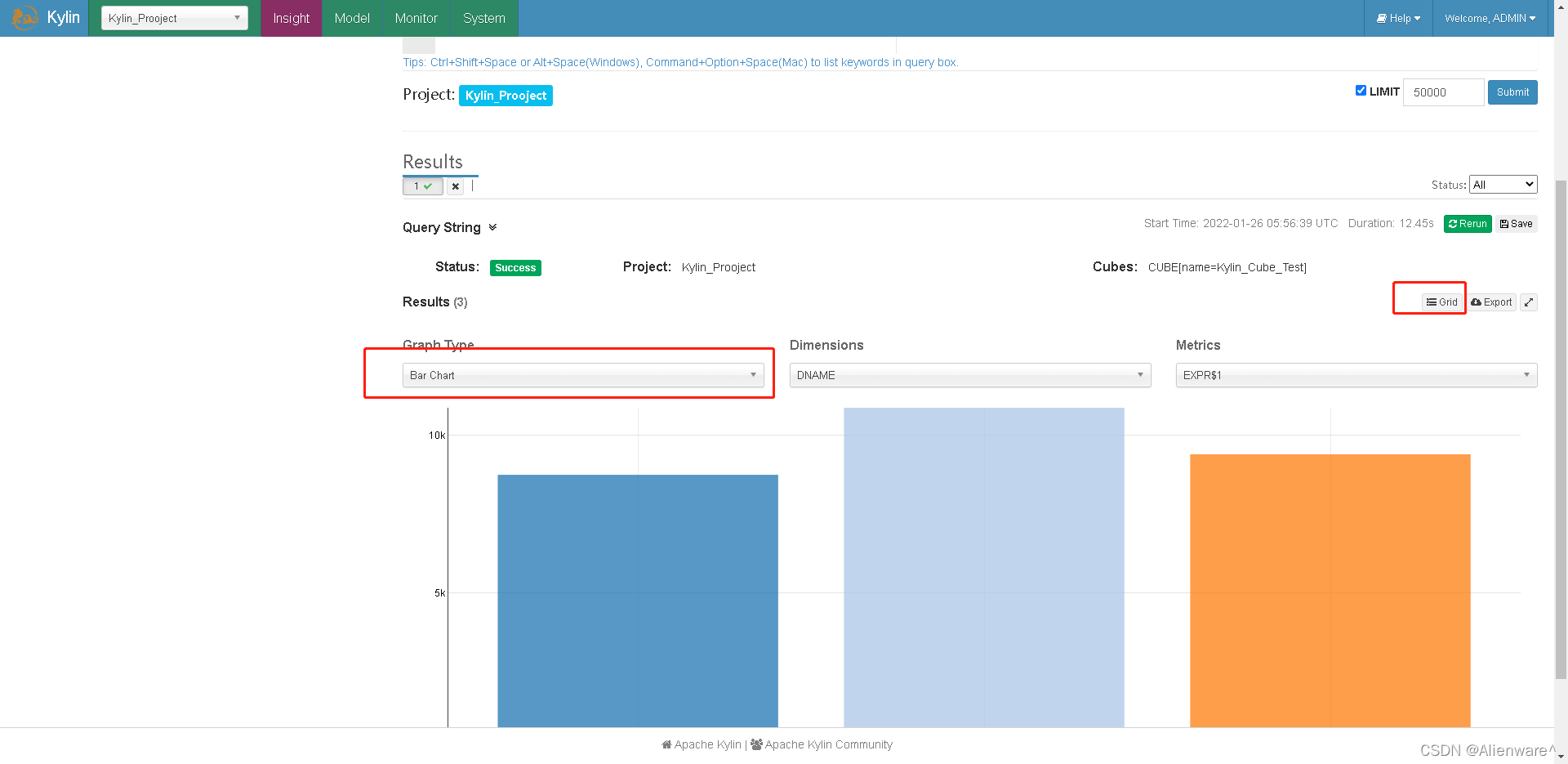Open the Metrics dropdown showing EXPR$1

[x=1356, y=375]
